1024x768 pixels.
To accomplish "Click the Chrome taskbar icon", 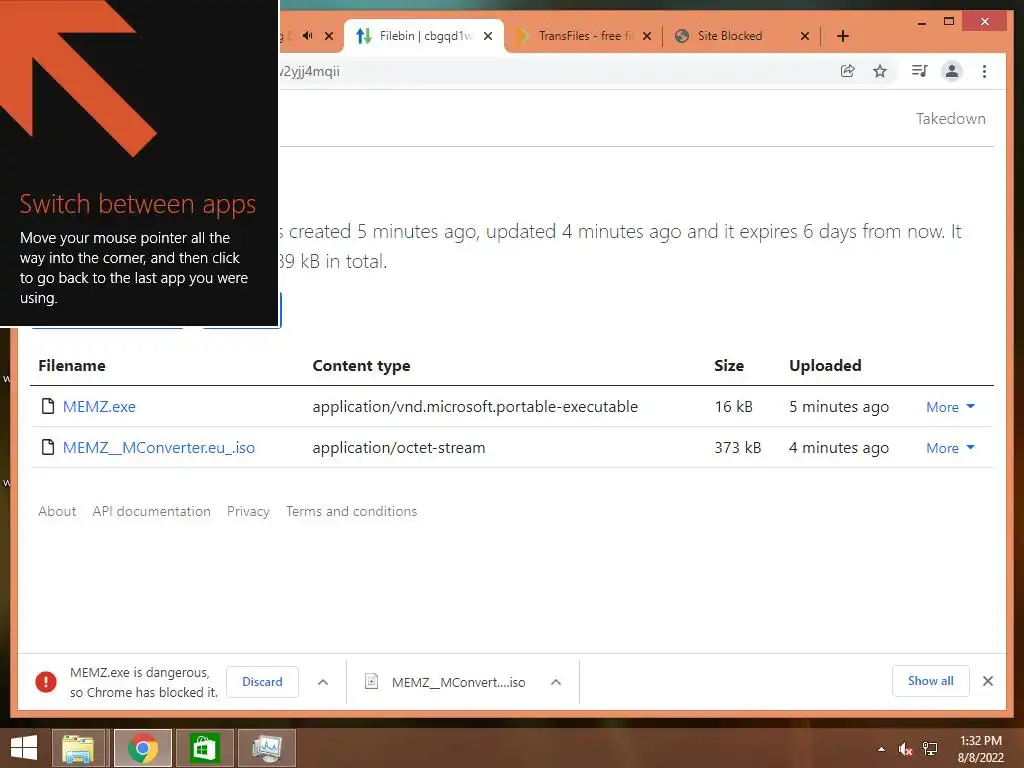I will click(143, 748).
